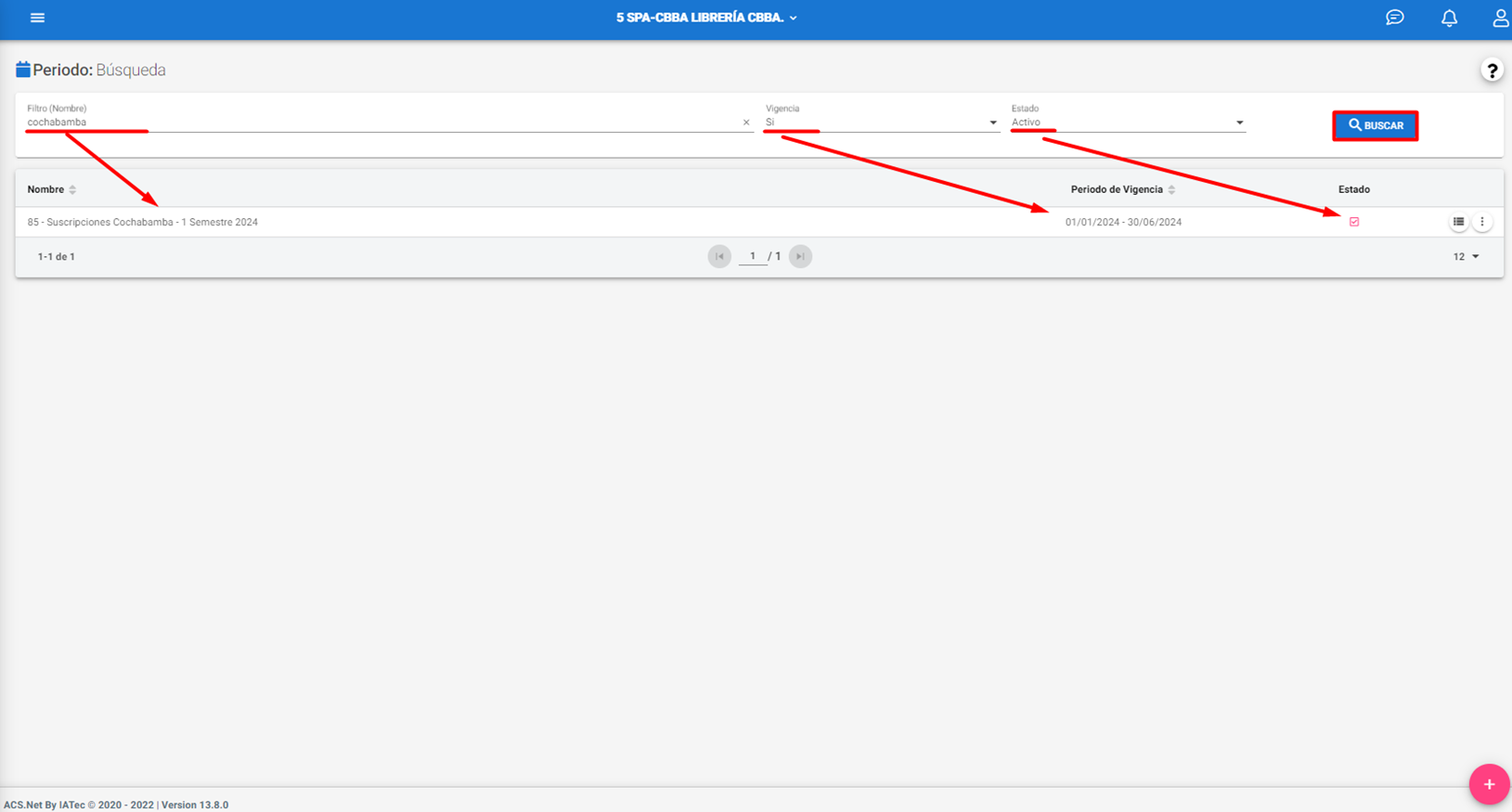This screenshot has width=1512, height=812.
Task: Click the BUSCAR search button
Action: [1376, 125]
